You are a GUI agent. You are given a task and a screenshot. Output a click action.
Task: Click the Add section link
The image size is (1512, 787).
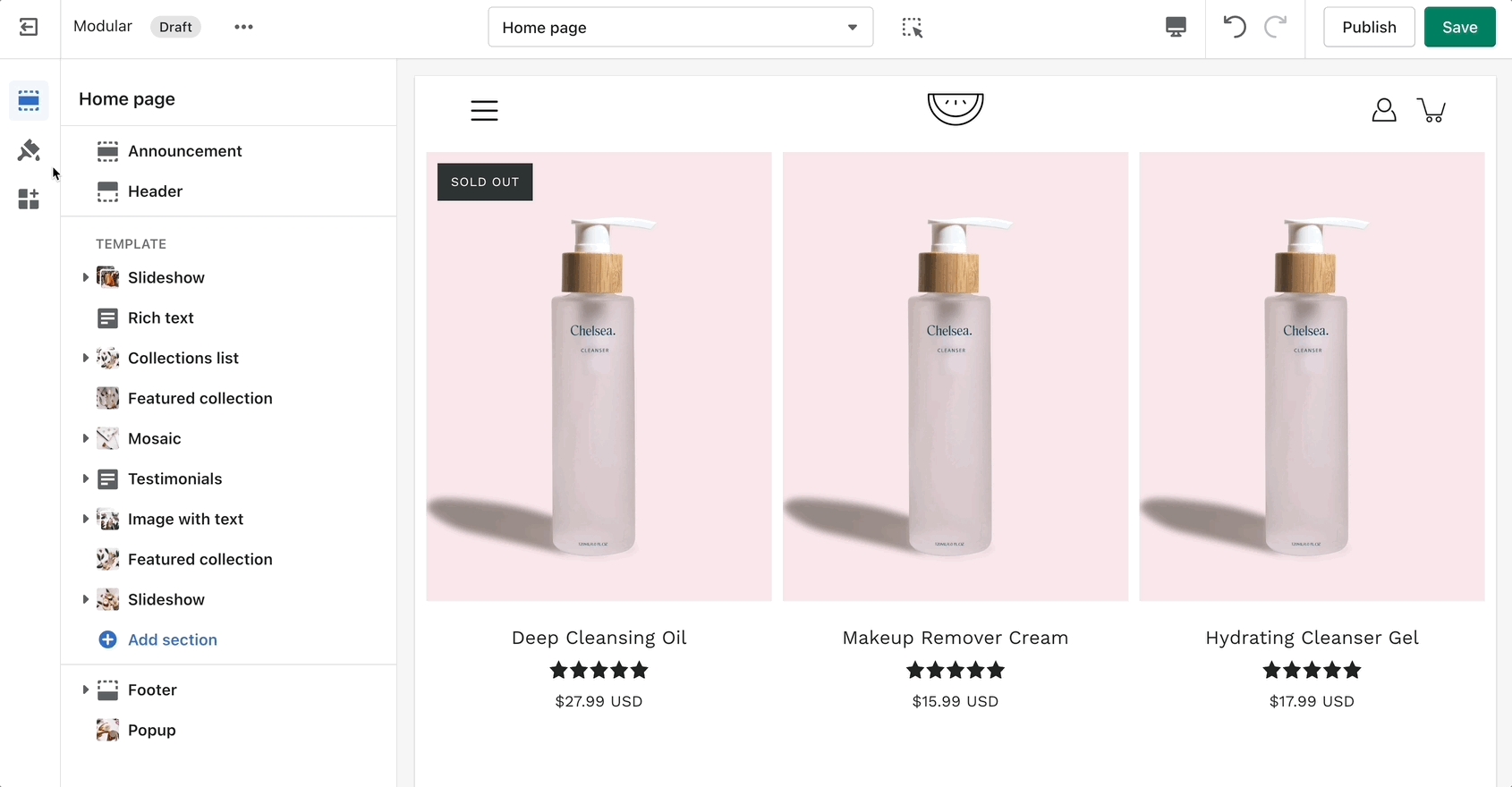172,639
